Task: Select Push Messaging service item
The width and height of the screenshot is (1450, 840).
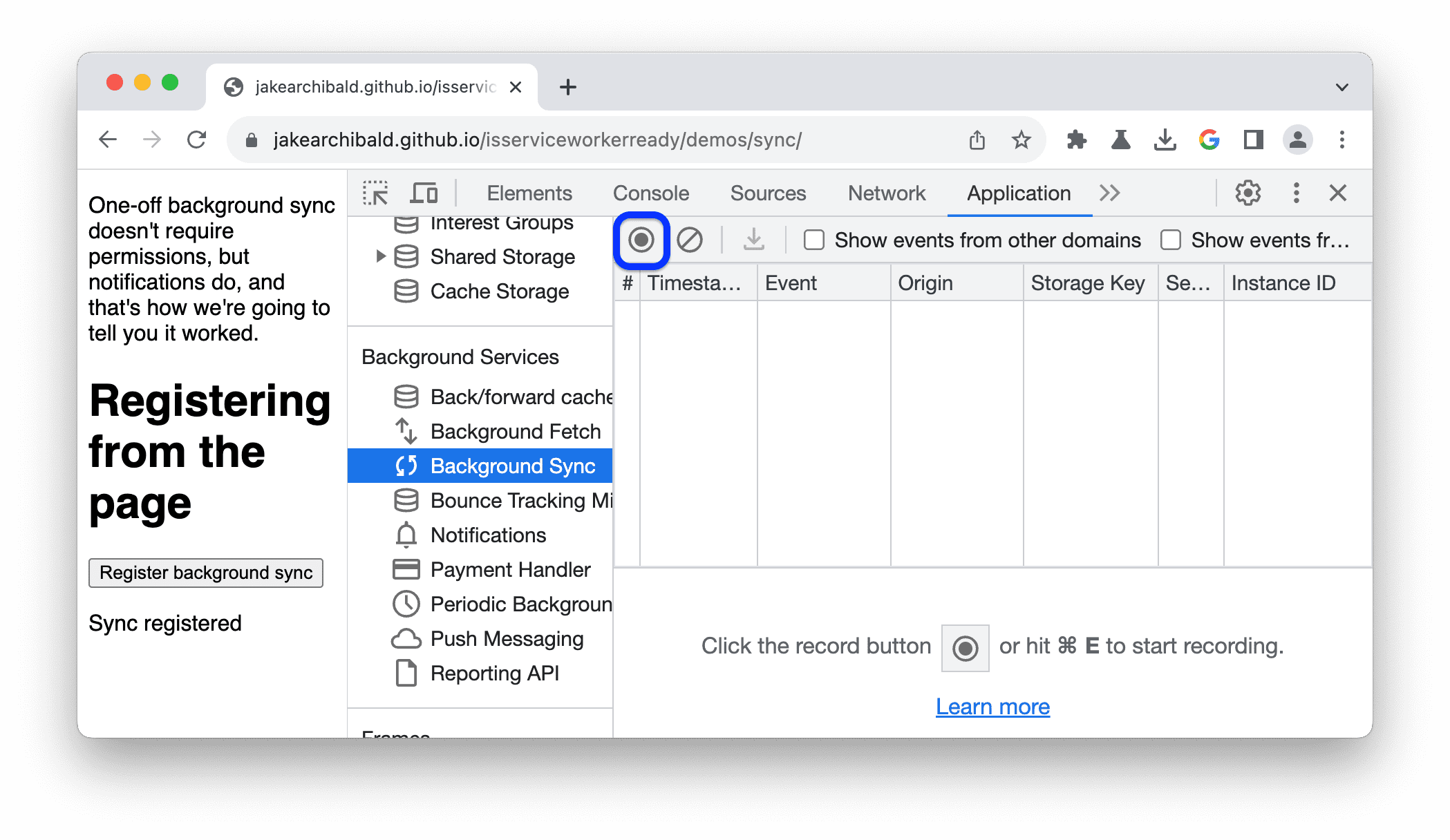Action: 506,637
